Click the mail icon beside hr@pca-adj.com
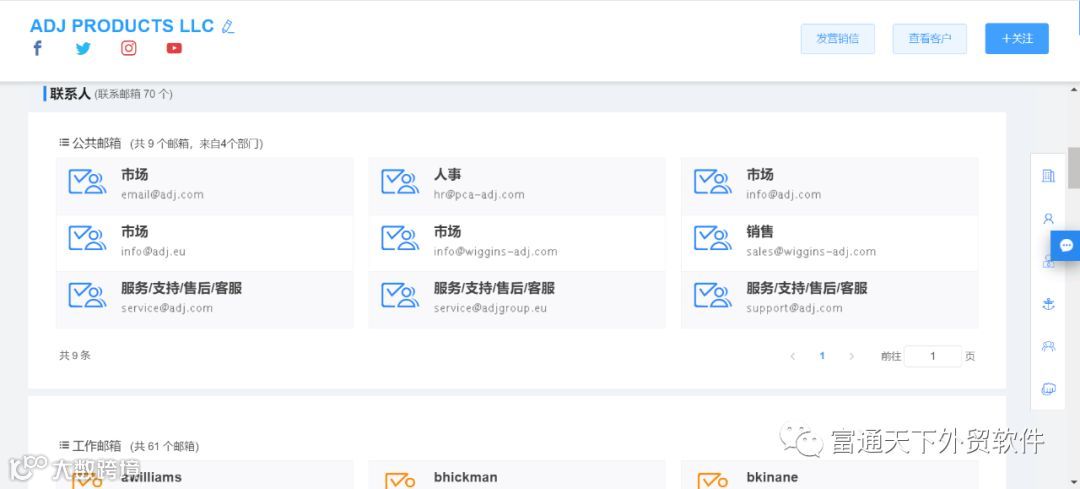 (400, 181)
